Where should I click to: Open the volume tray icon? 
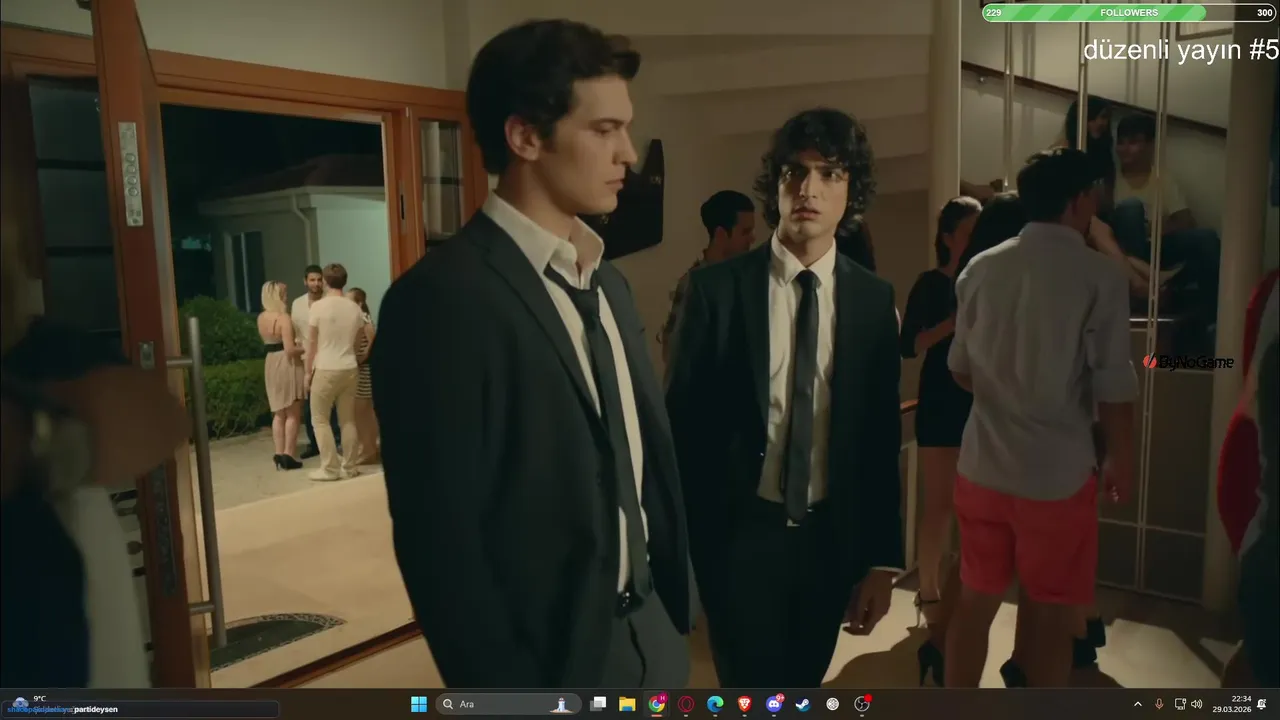[x=1197, y=704]
